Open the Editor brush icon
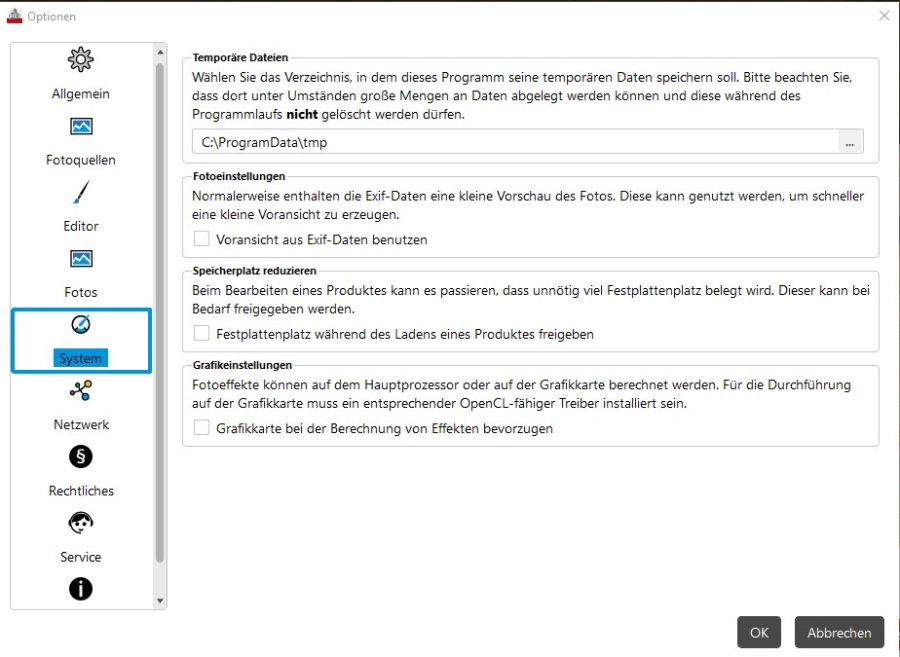The height and width of the screenshot is (657, 900). coord(81,192)
